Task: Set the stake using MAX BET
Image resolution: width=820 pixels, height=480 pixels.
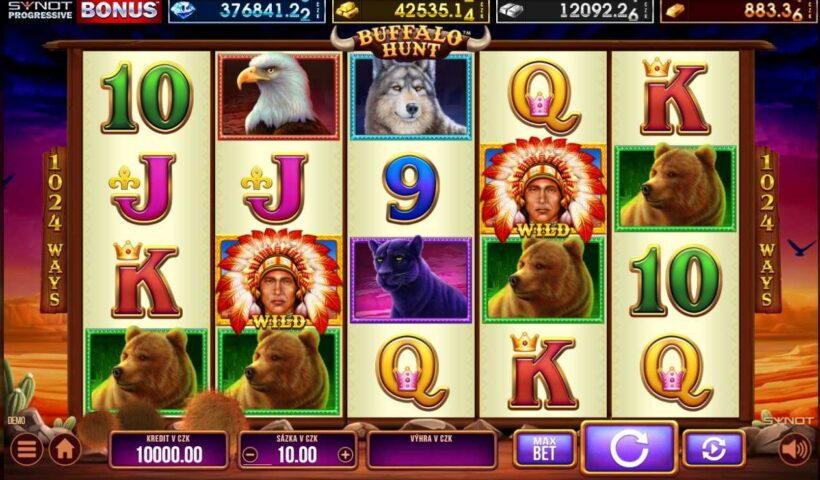Action: pos(544,449)
